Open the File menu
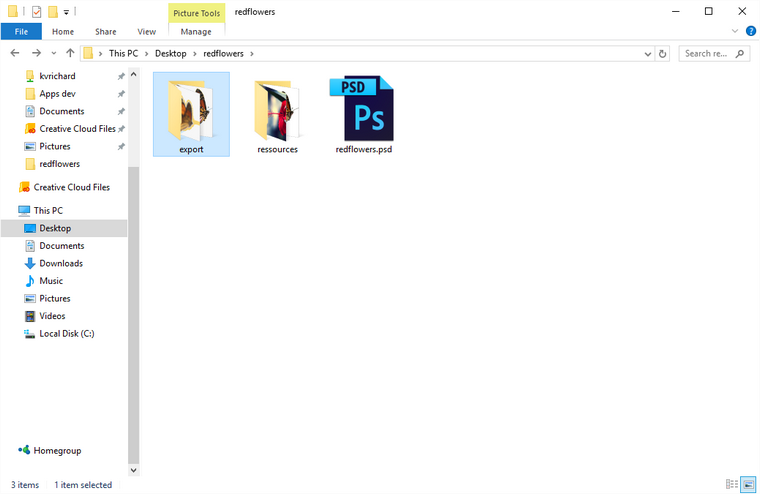This screenshot has width=760, height=494. click(21, 32)
